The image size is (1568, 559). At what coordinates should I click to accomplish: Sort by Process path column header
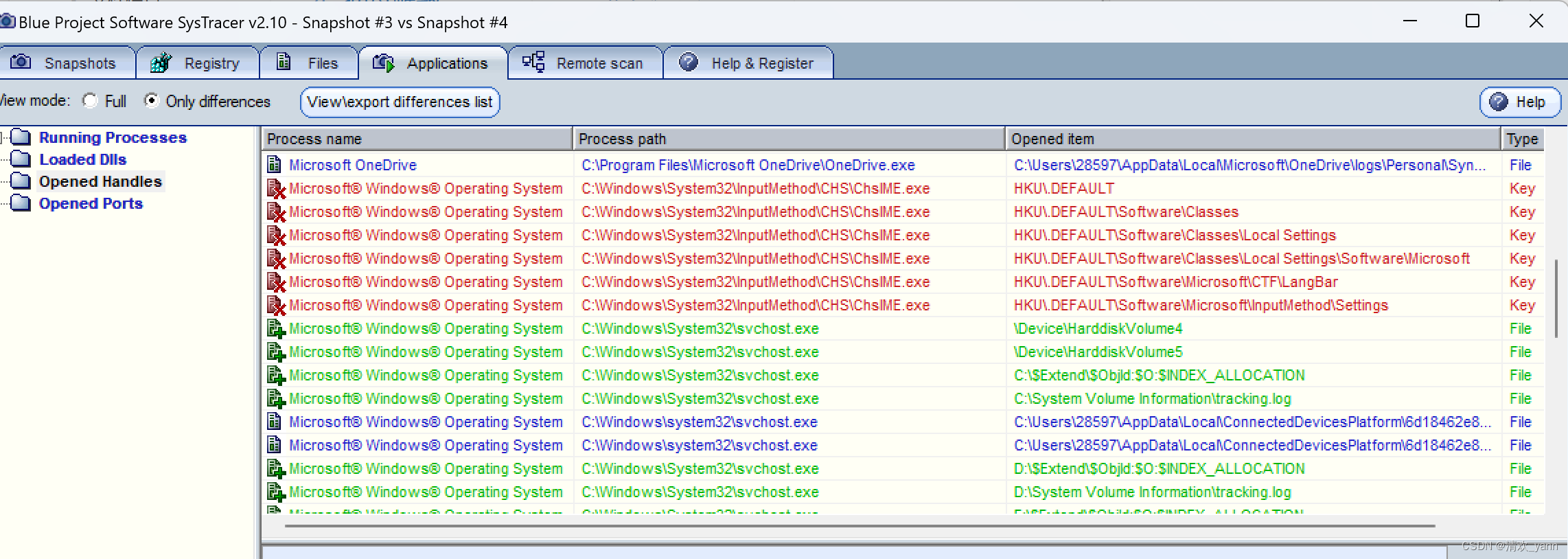point(789,139)
